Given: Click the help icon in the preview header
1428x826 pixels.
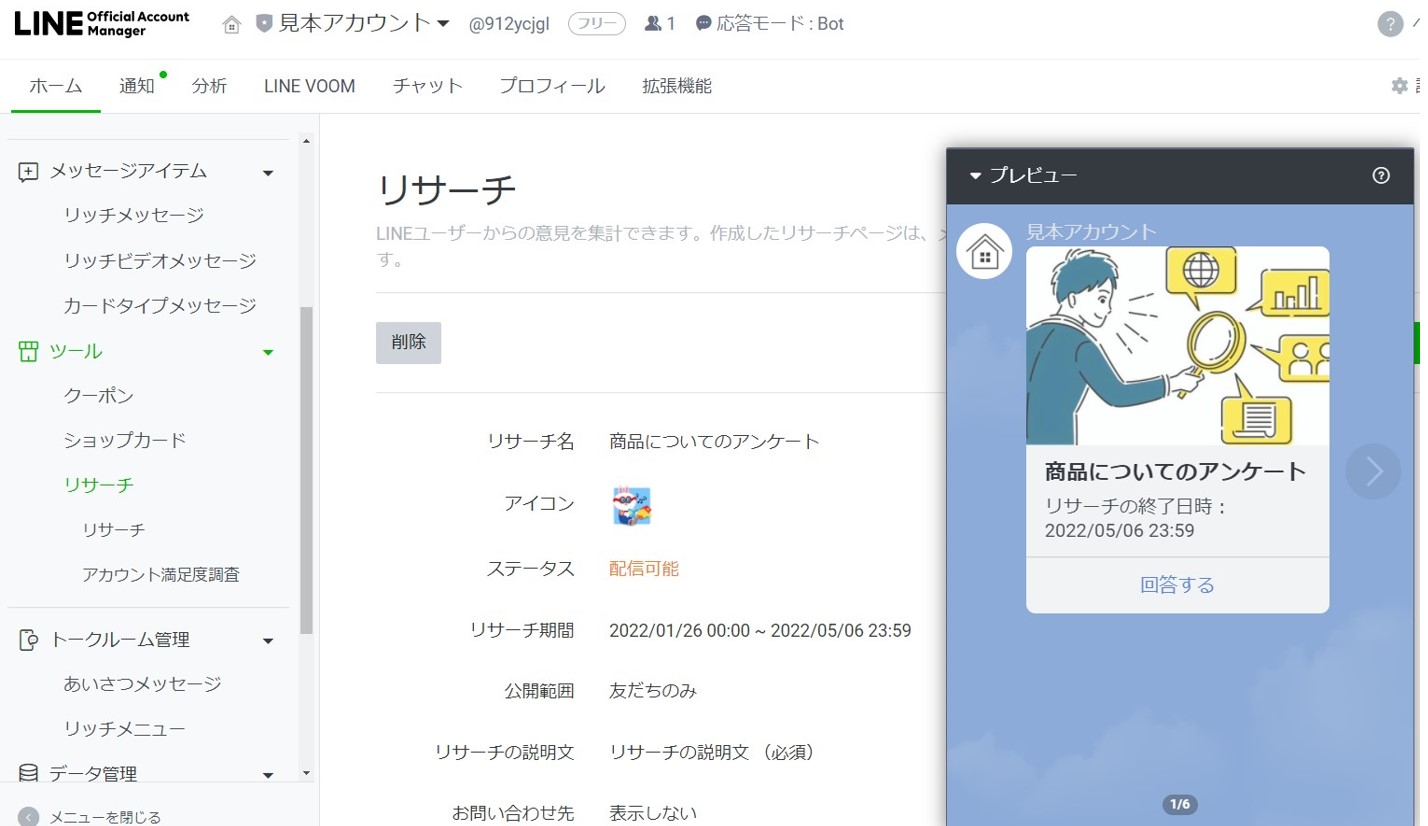Looking at the screenshot, I should pos(1380,175).
